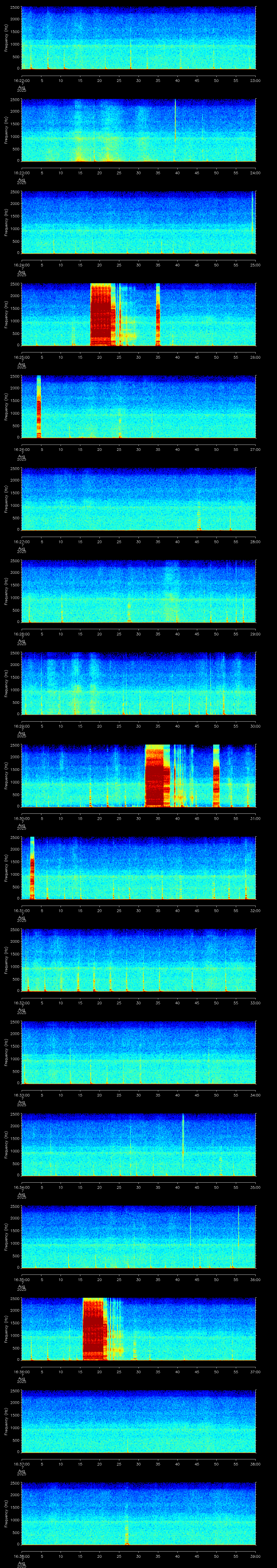The image size is (277, 1568).
Task: Click the red burst at start of 16:31:00 spectrogram
Action: (x=32, y=868)
